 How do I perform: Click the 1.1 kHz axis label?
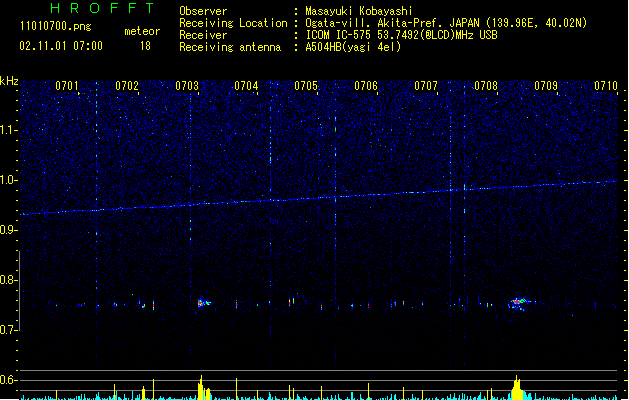click(8, 130)
